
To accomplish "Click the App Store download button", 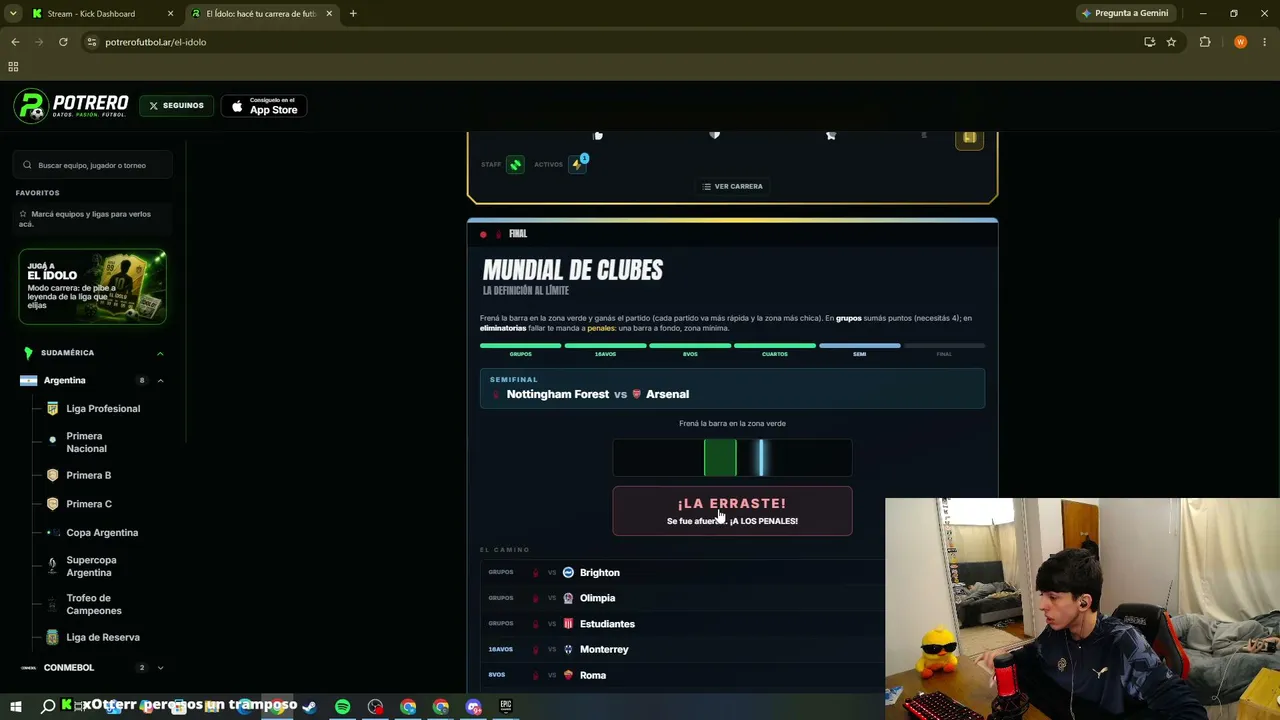I will coord(264,106).
